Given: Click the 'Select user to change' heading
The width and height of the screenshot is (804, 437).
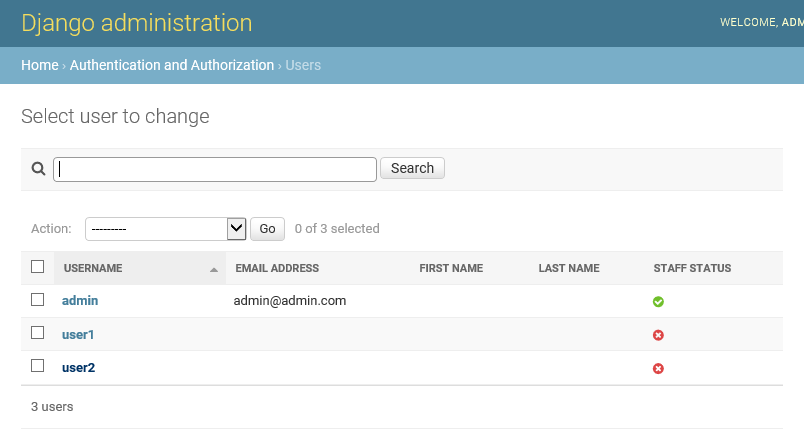Looking at the screenshot, I should tap(115, 116).
